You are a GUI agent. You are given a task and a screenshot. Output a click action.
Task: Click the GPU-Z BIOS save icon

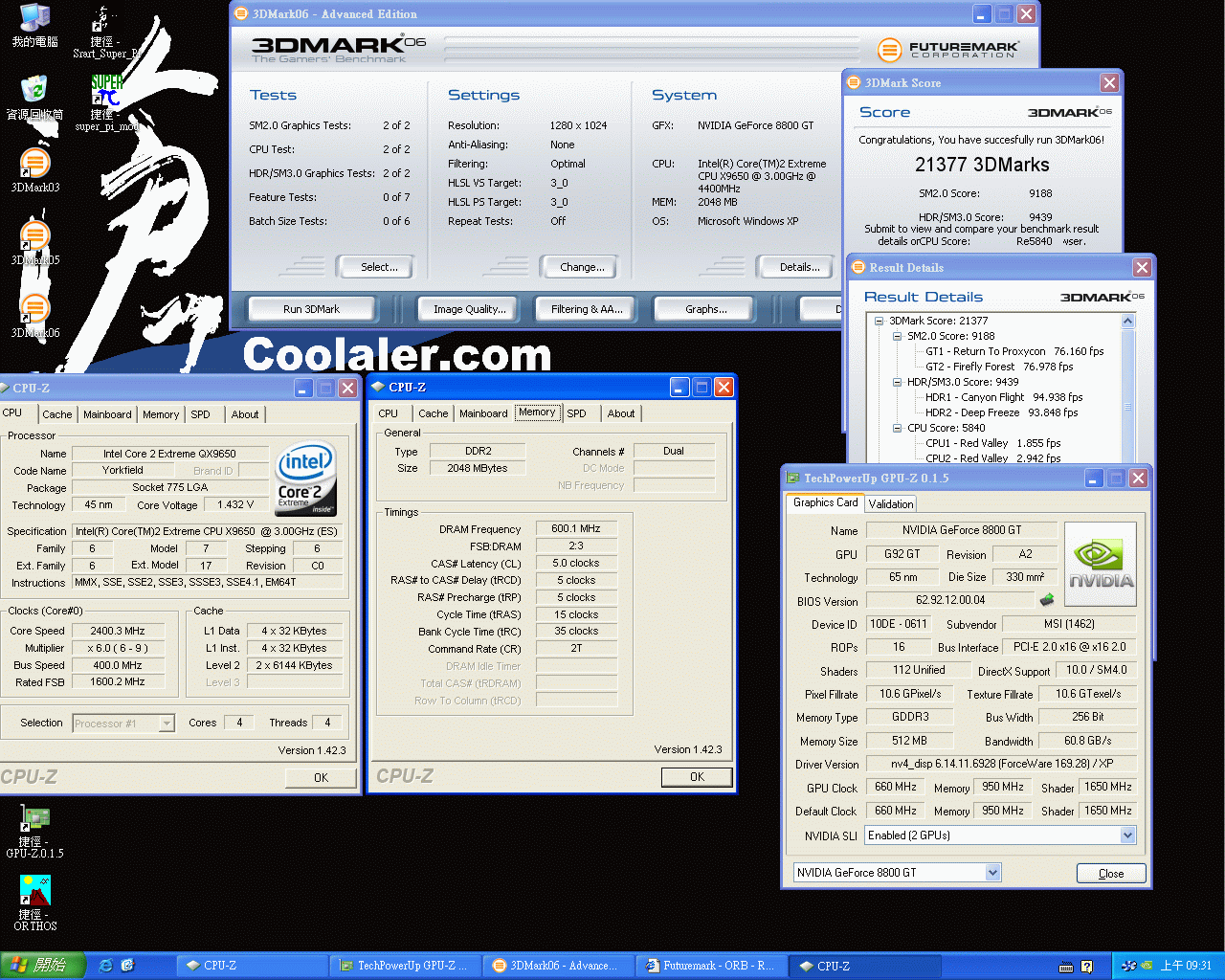pyautogui.click(x=1047, y=600)
